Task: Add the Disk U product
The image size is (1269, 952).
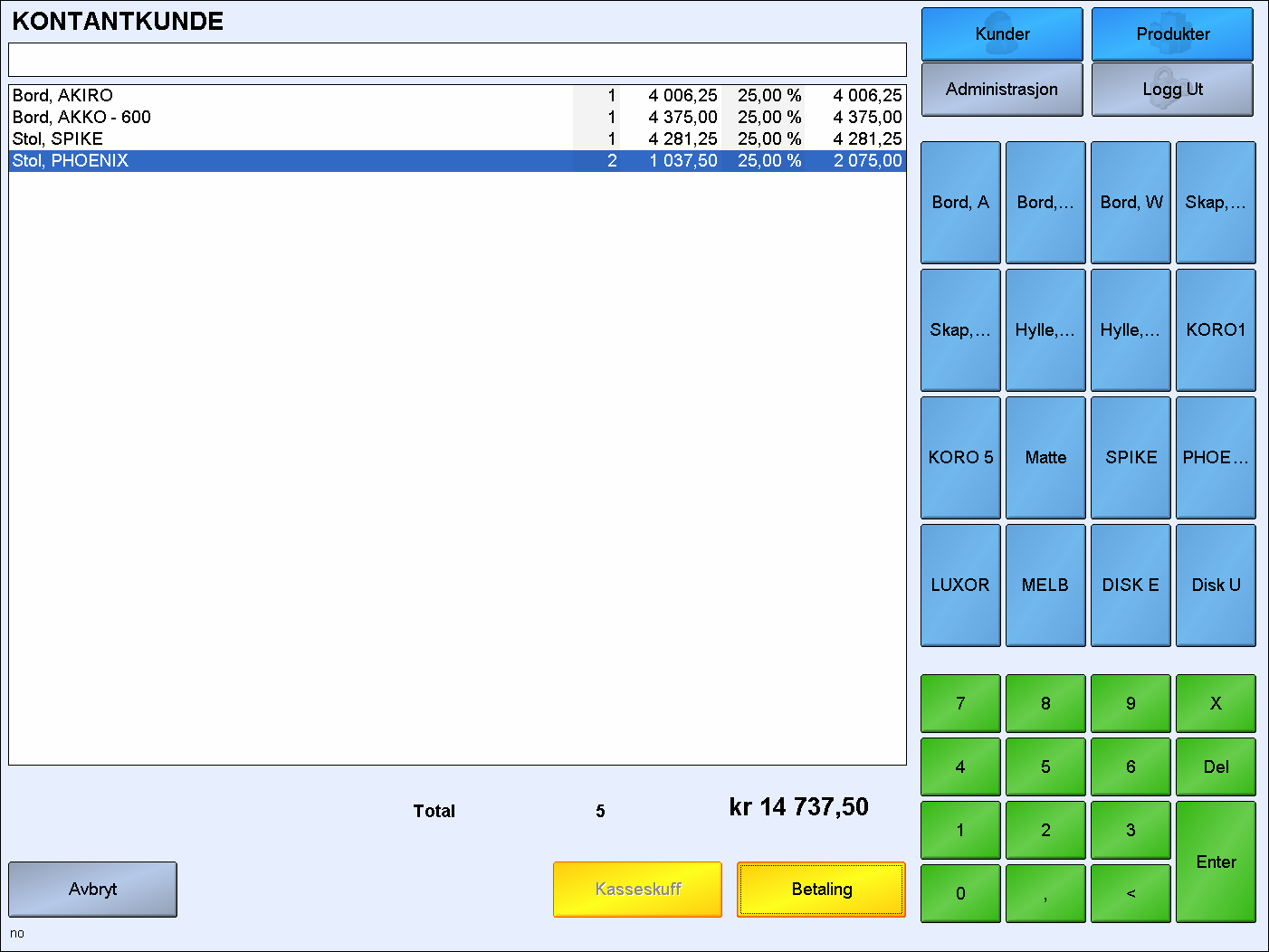Action: point(1216,585)
